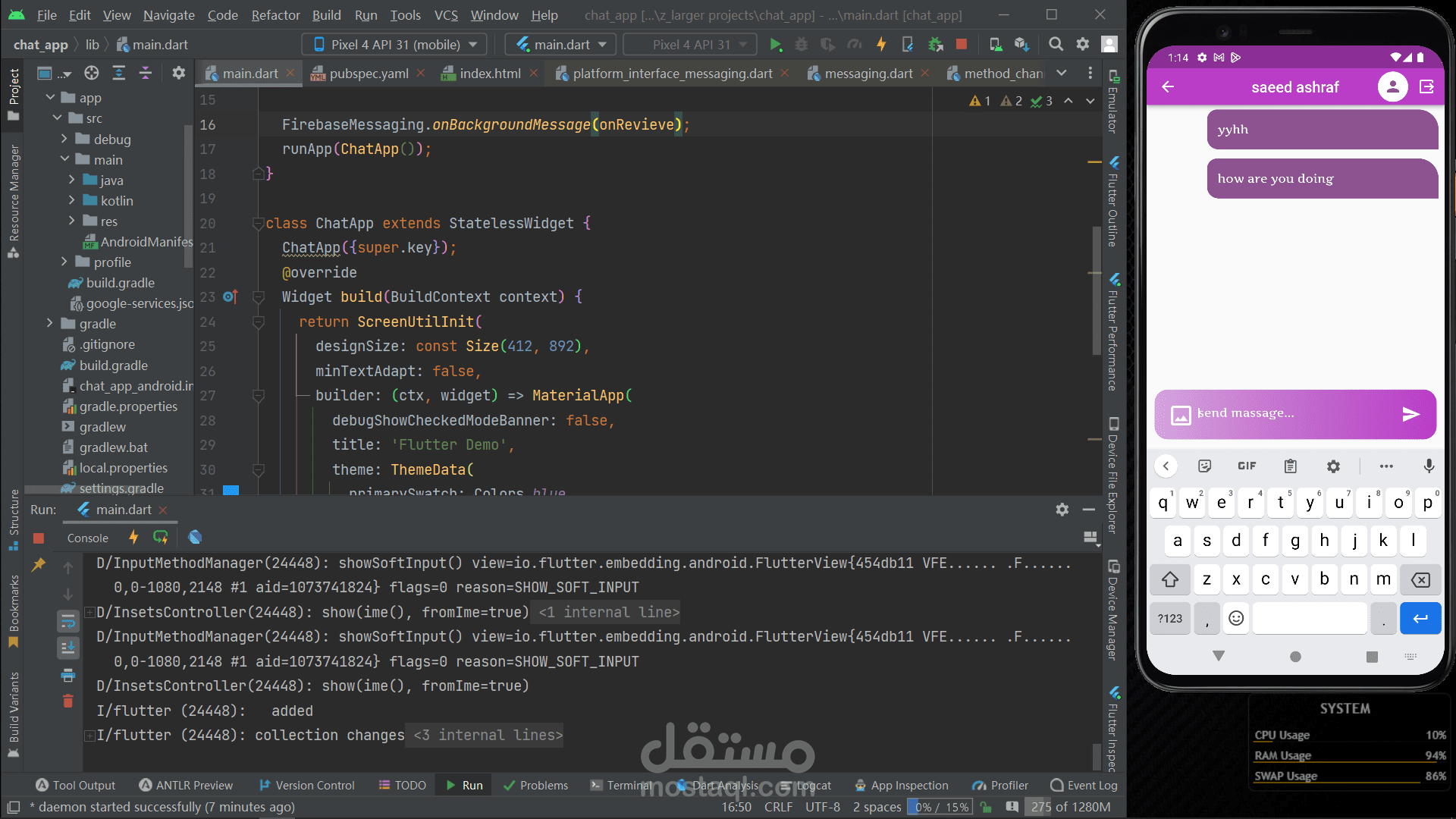Image resolution: width=1456 pixels, height=819 pixels.
Task: Open Project panel options gear
Action: pos(179,73)
